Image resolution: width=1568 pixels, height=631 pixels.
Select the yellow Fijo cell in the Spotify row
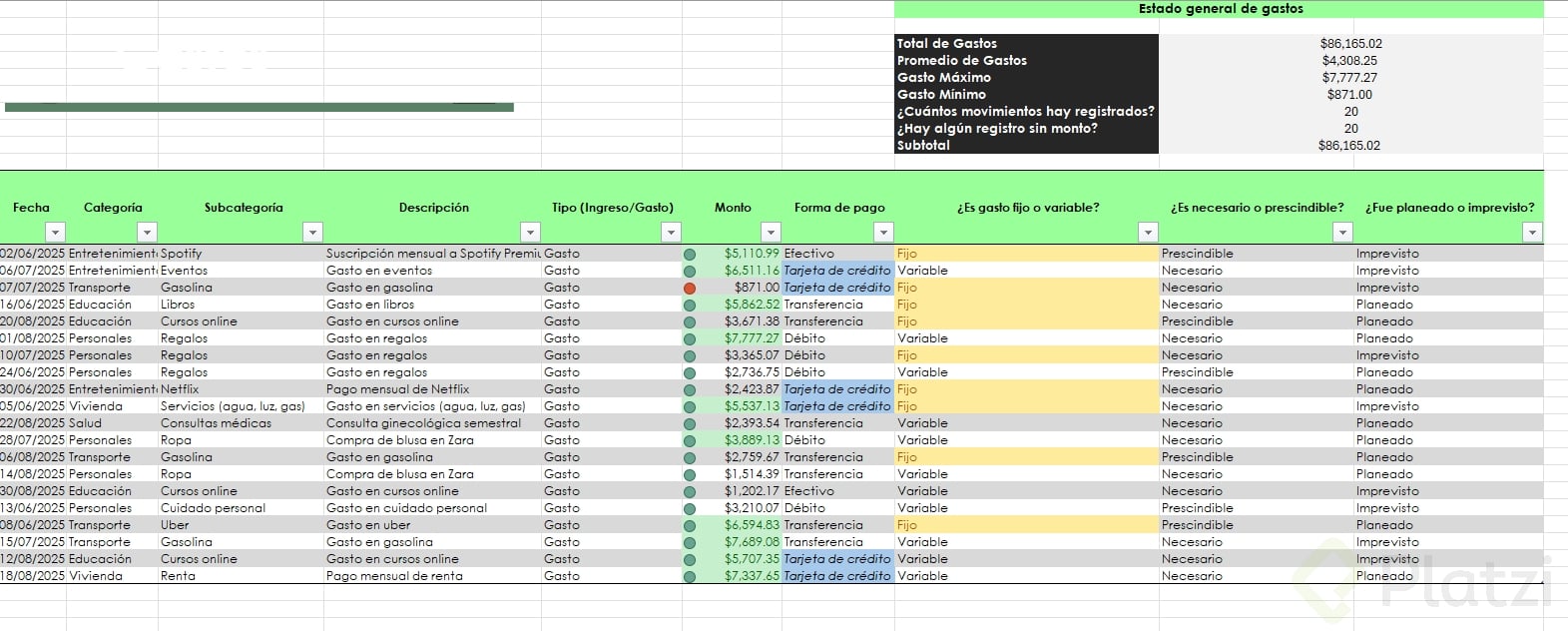[x=1026, y=254]
